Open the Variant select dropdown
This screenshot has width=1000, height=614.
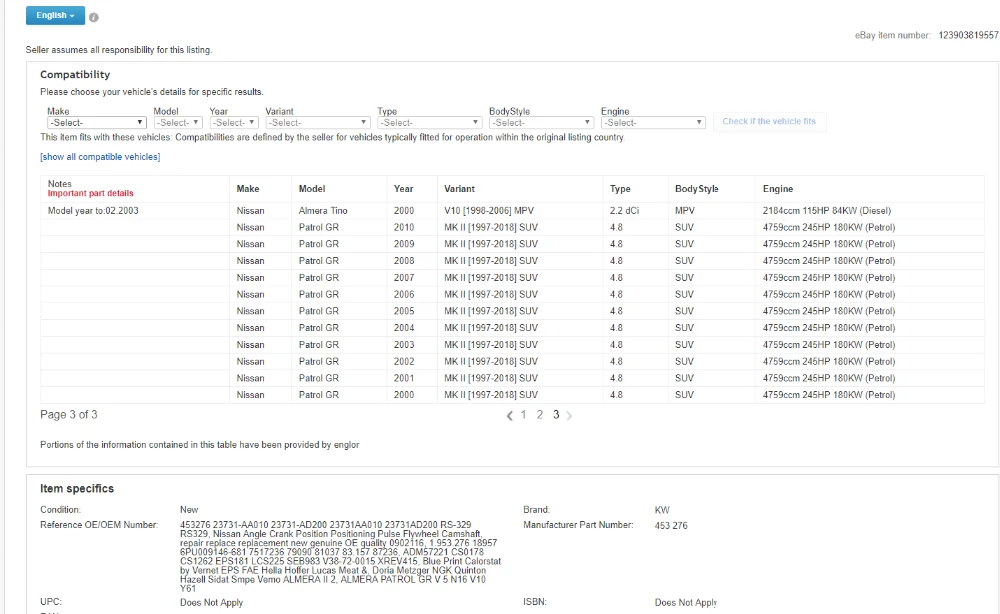(318, 122)
